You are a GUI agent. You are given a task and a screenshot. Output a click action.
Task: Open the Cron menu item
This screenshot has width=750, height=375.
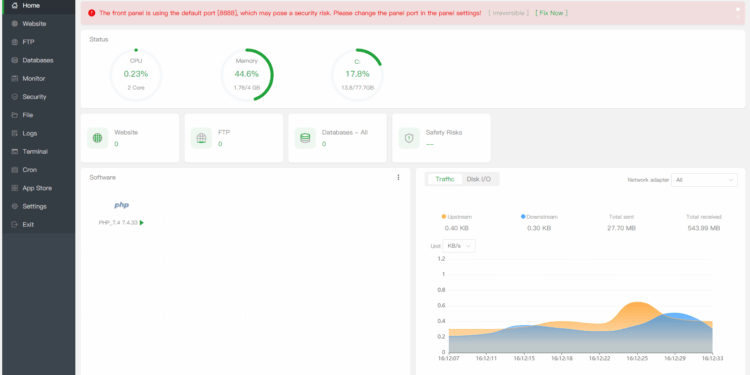(39, 170)
